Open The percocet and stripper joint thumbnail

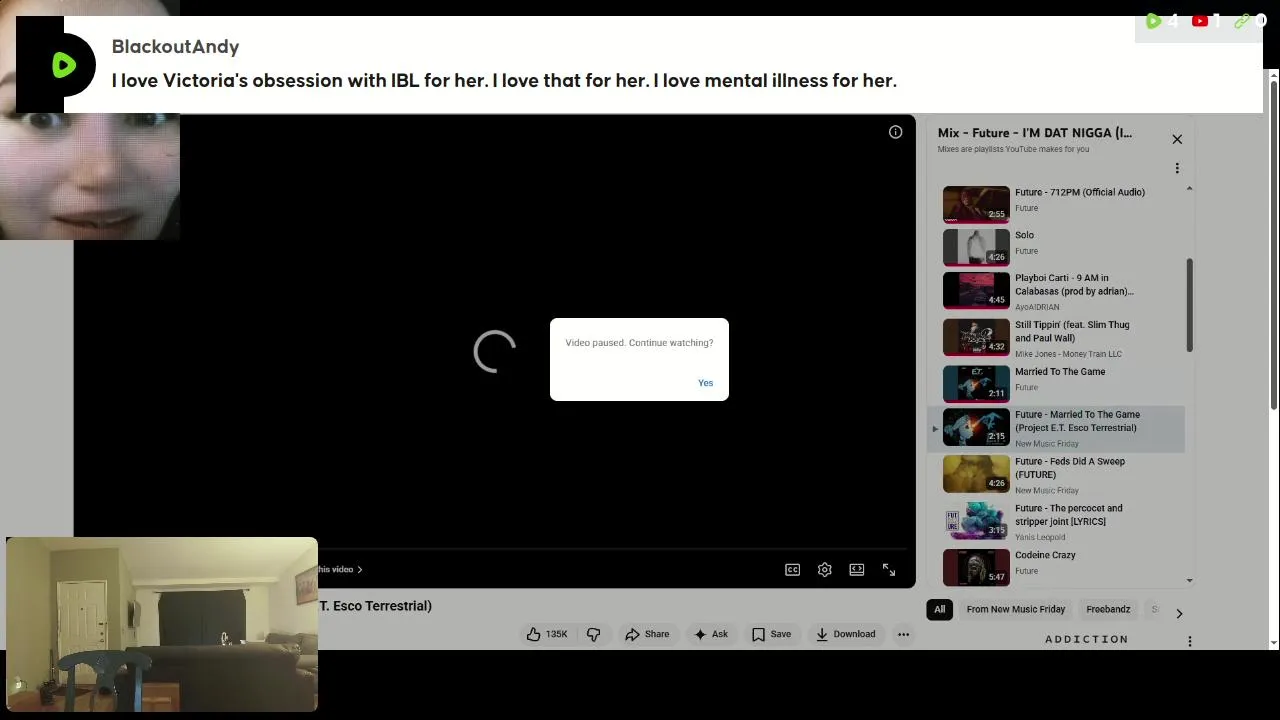point(976,521)
